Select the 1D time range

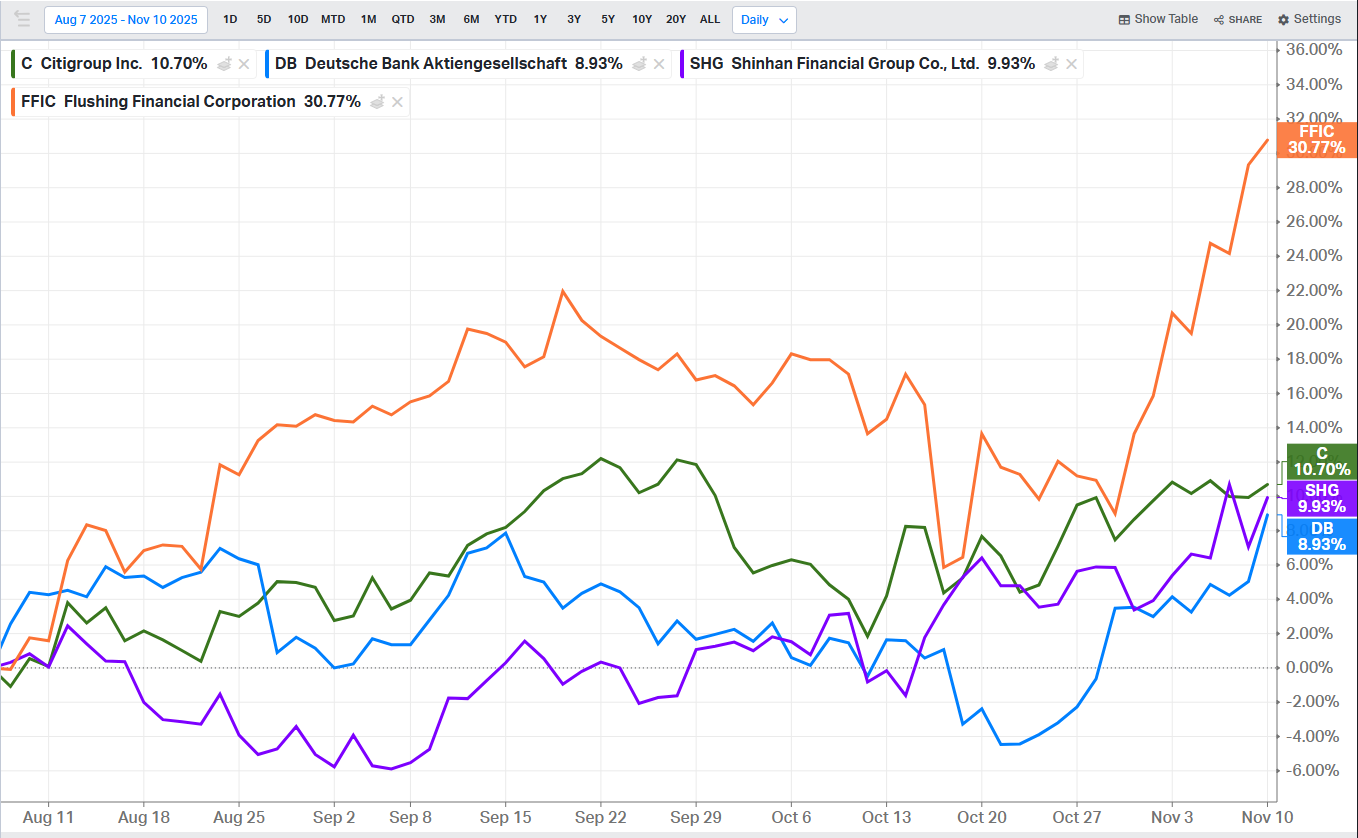[230, 19]
